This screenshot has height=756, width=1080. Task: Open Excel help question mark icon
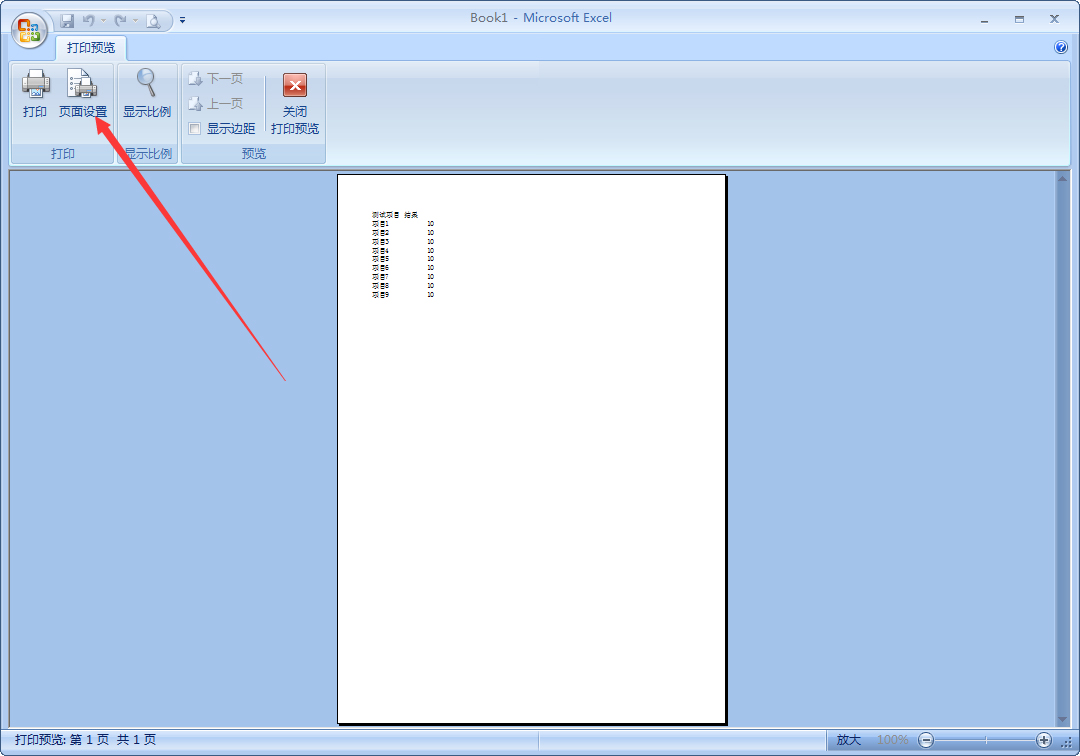point(1061,47)
